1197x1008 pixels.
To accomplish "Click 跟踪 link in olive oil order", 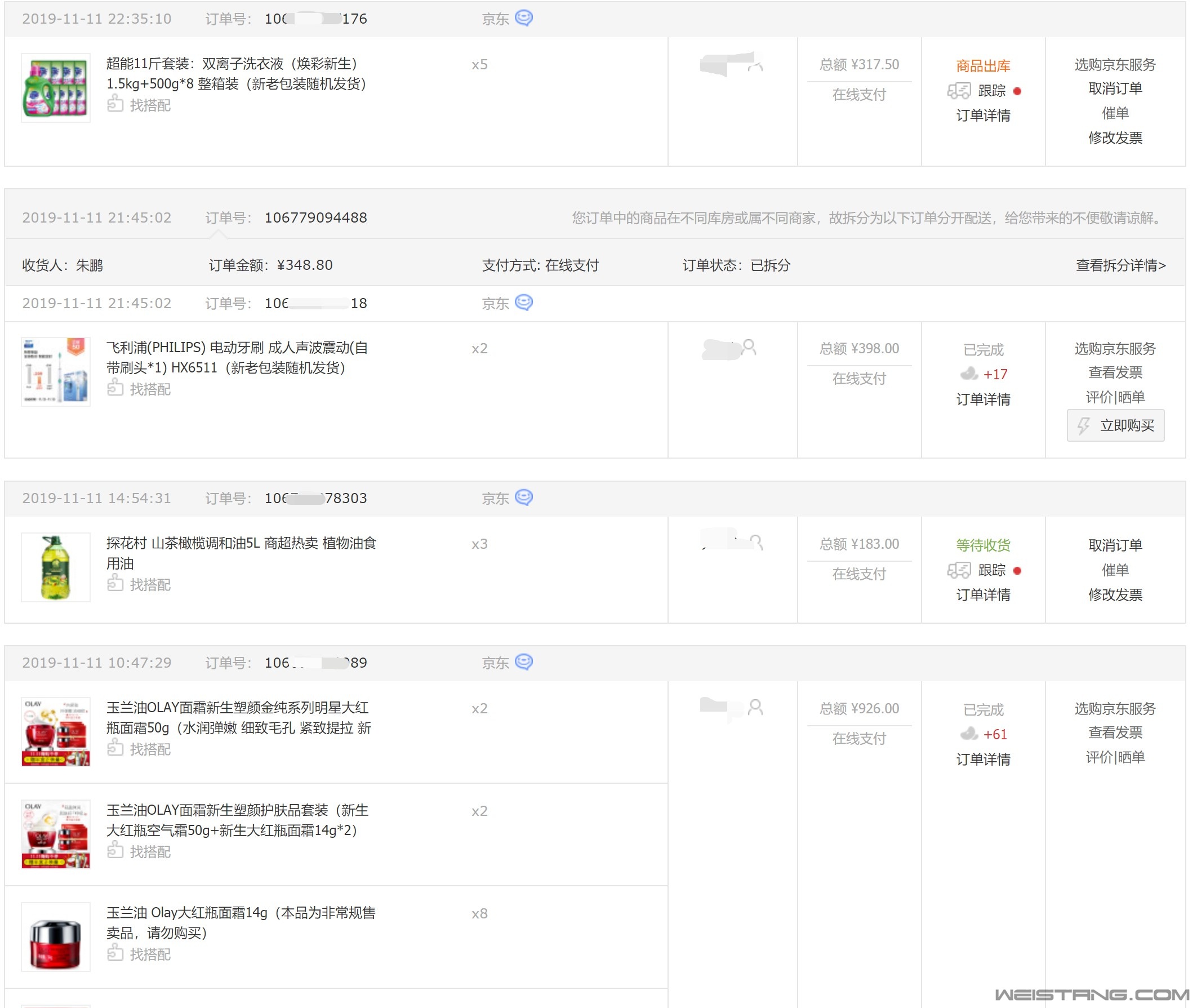I will [x=992, y=570].
